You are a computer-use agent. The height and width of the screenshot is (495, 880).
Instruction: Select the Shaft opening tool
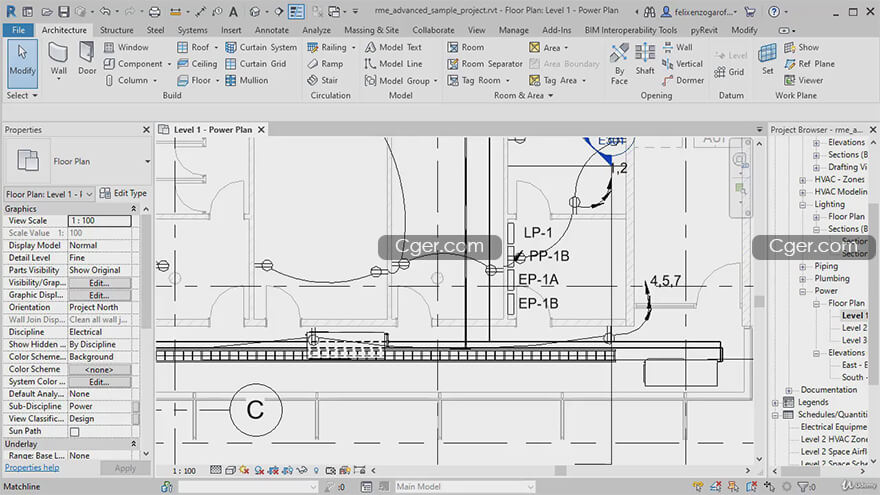point(645,58)
